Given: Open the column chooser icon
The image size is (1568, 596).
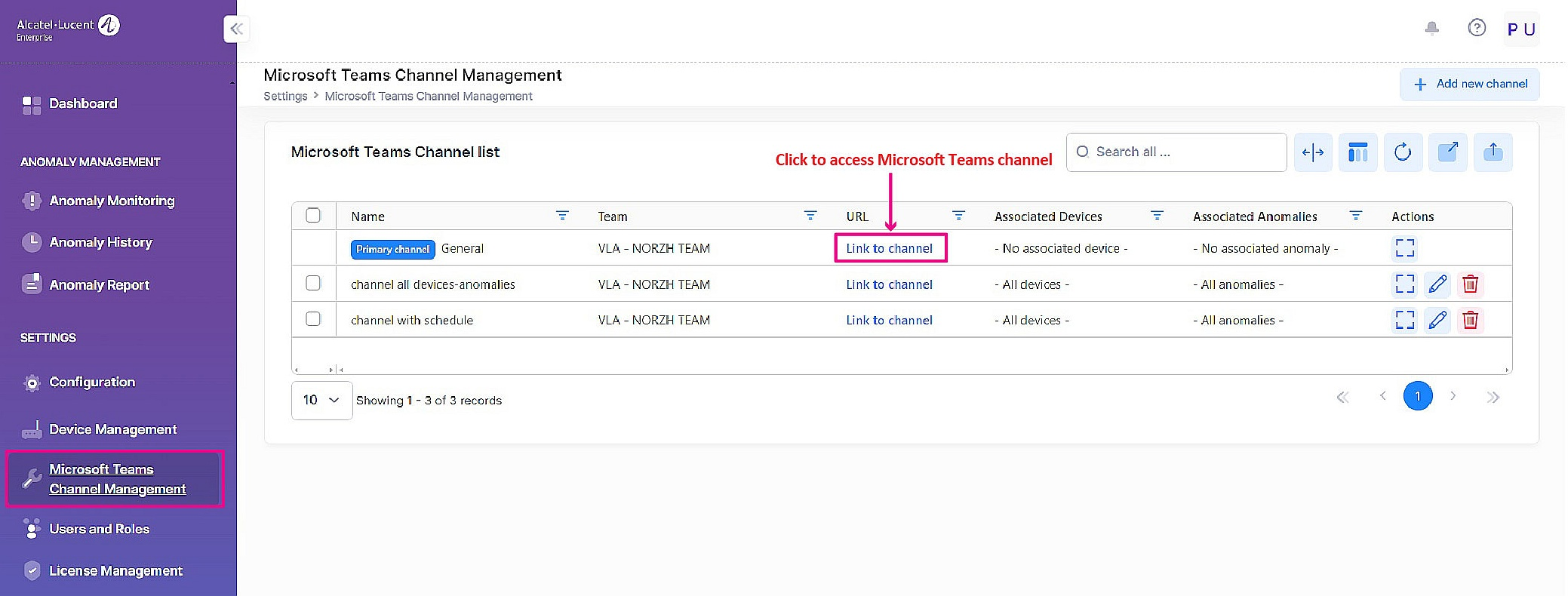Looking at the screenshot, I should pos(1357,152).
